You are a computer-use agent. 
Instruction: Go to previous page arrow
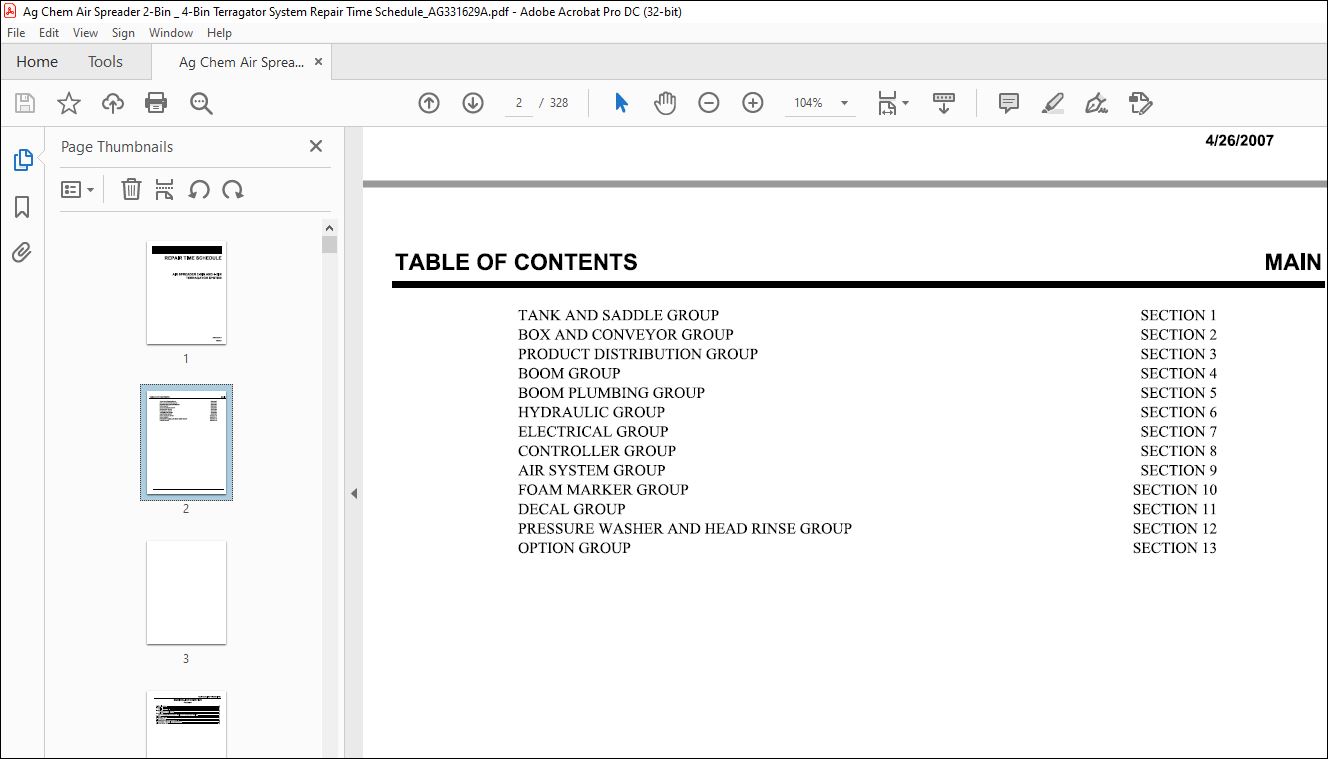(429, 103)
